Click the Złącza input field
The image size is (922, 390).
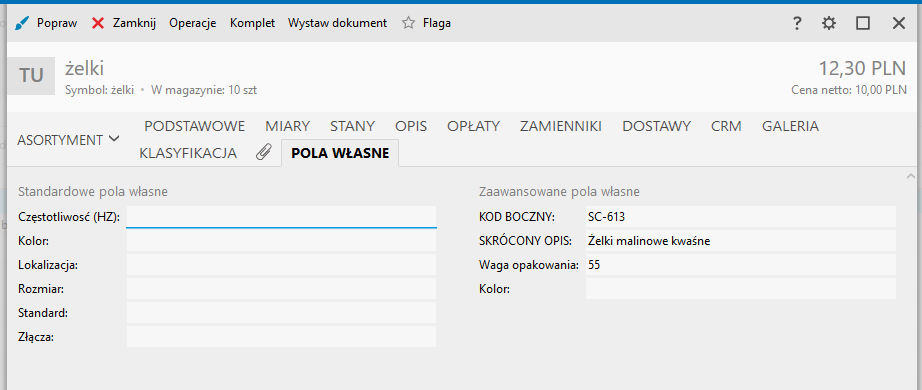281,337
